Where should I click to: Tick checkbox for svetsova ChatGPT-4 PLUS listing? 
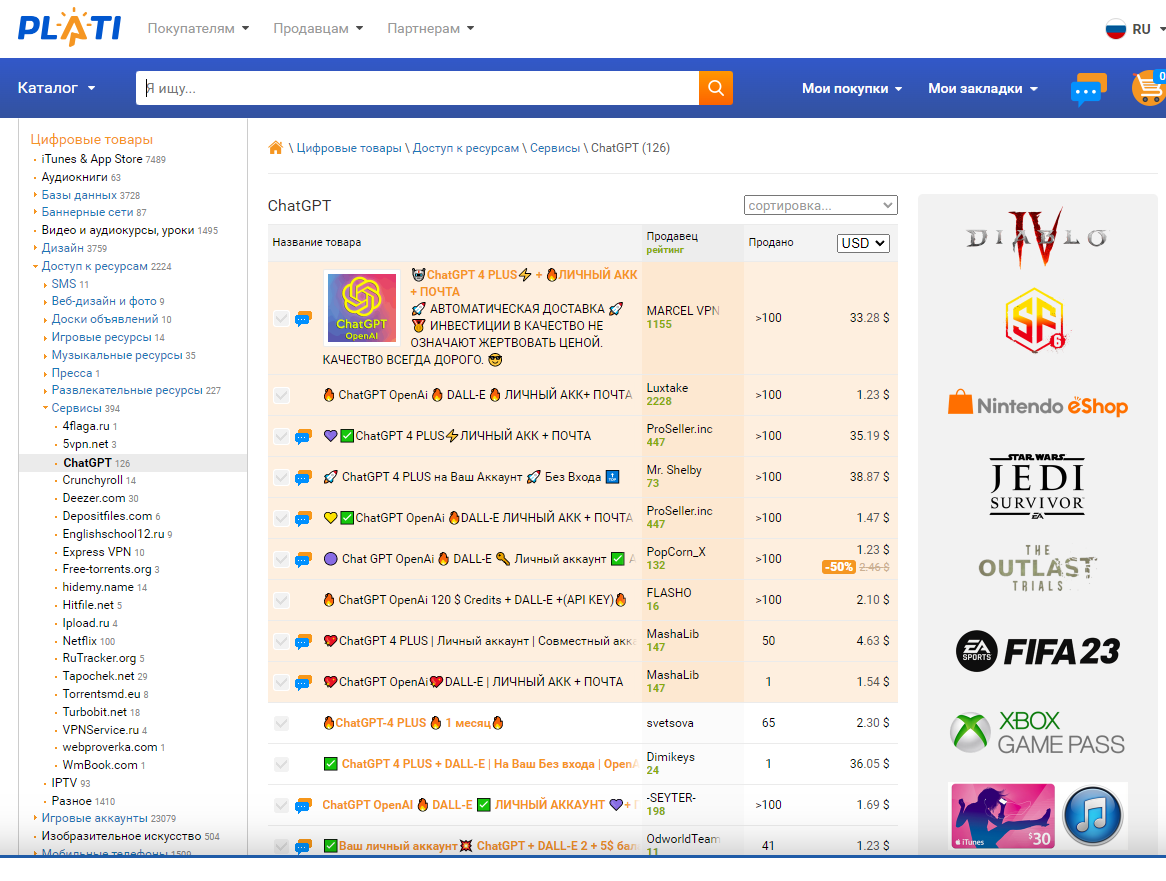pyautogui.click(x=281, y=723)
